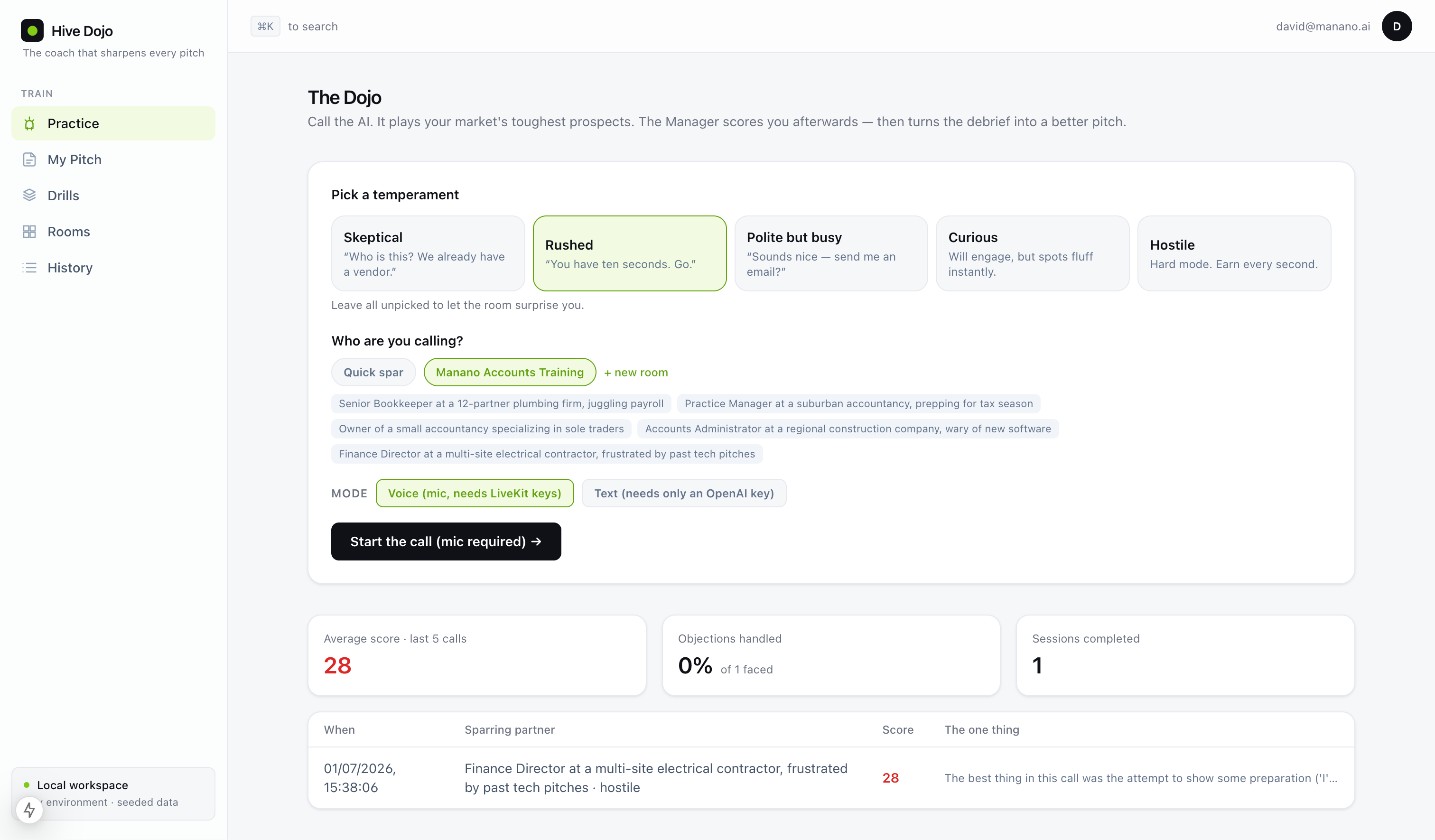Focus the ⌘K search field

pyautogui.click(x=294, y=26)
